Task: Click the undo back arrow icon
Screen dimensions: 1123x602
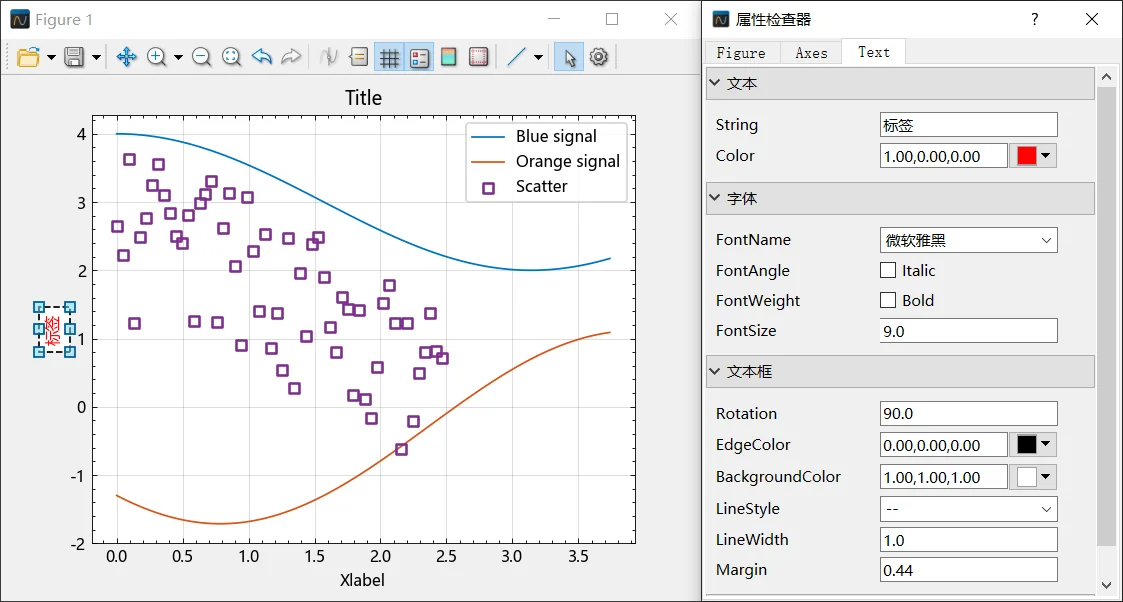Action: point(261,57)
